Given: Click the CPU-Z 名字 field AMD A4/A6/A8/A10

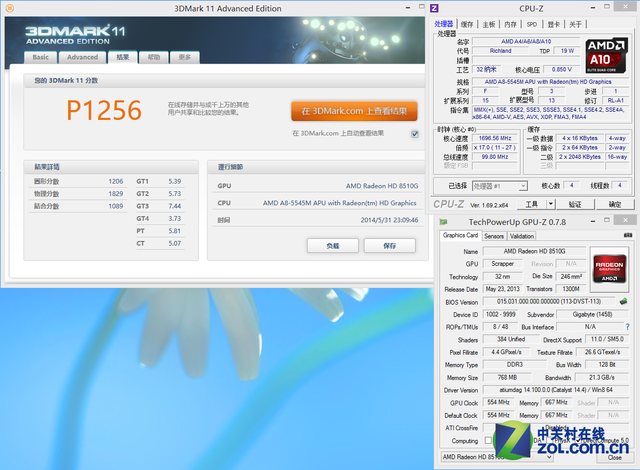Looking at the screenshot, I should pos(526,41).
